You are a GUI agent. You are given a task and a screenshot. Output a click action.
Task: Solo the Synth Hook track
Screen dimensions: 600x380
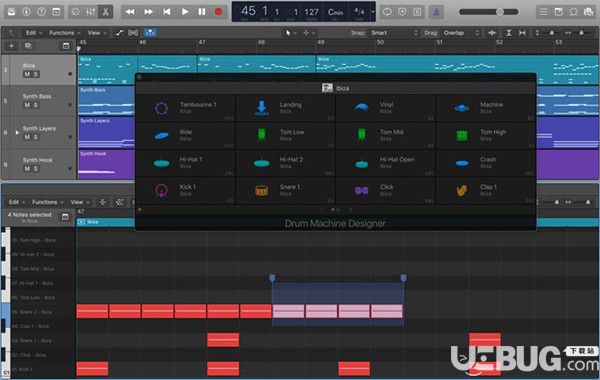(35, 169)
